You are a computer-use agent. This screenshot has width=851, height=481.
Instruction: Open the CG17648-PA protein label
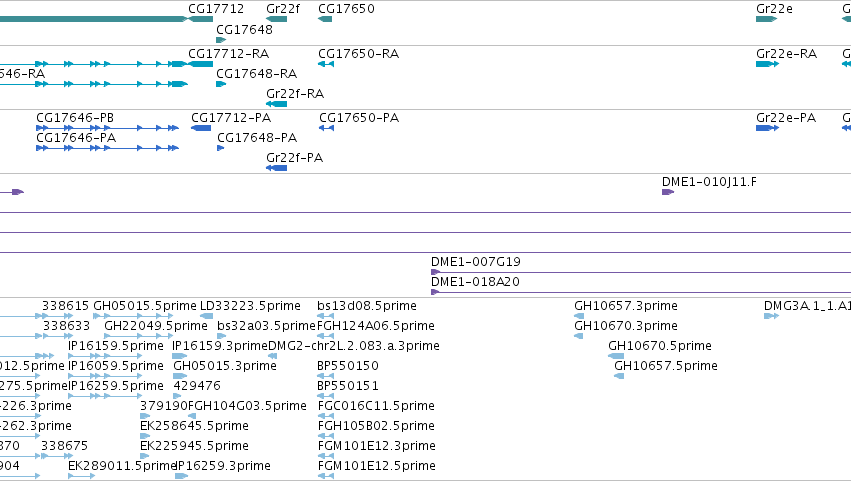pos(257,138)
